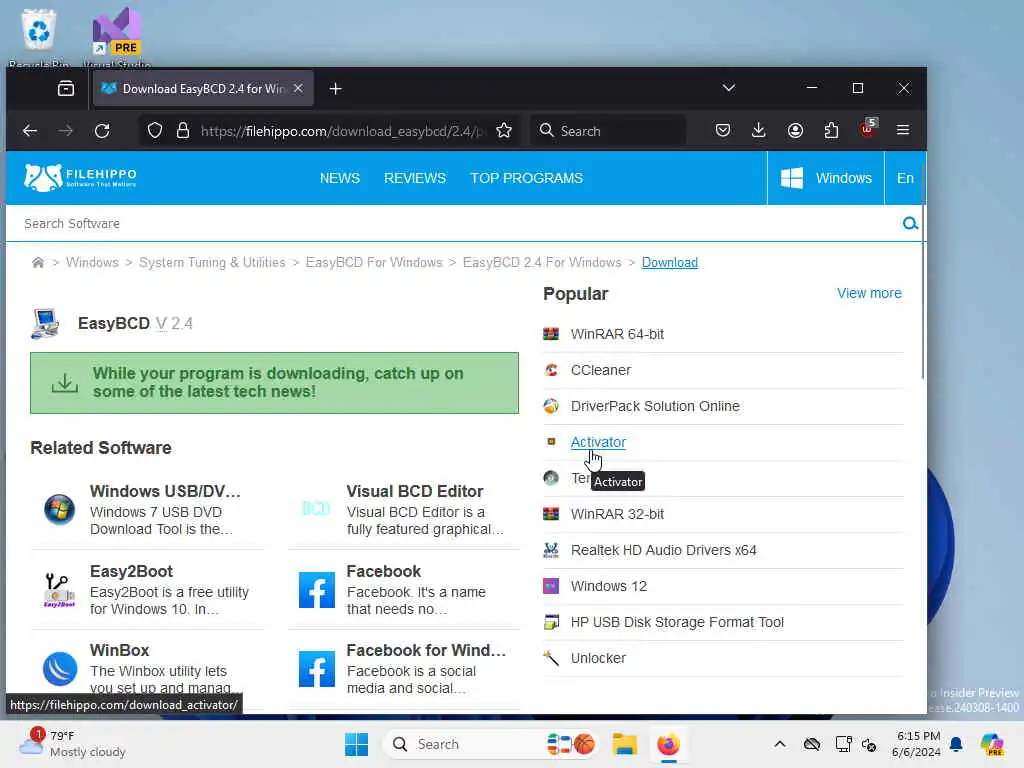The image size is (1024, 768).
Task: Open the notification bell in the taskbar
Action: click(x=956, y=744)
